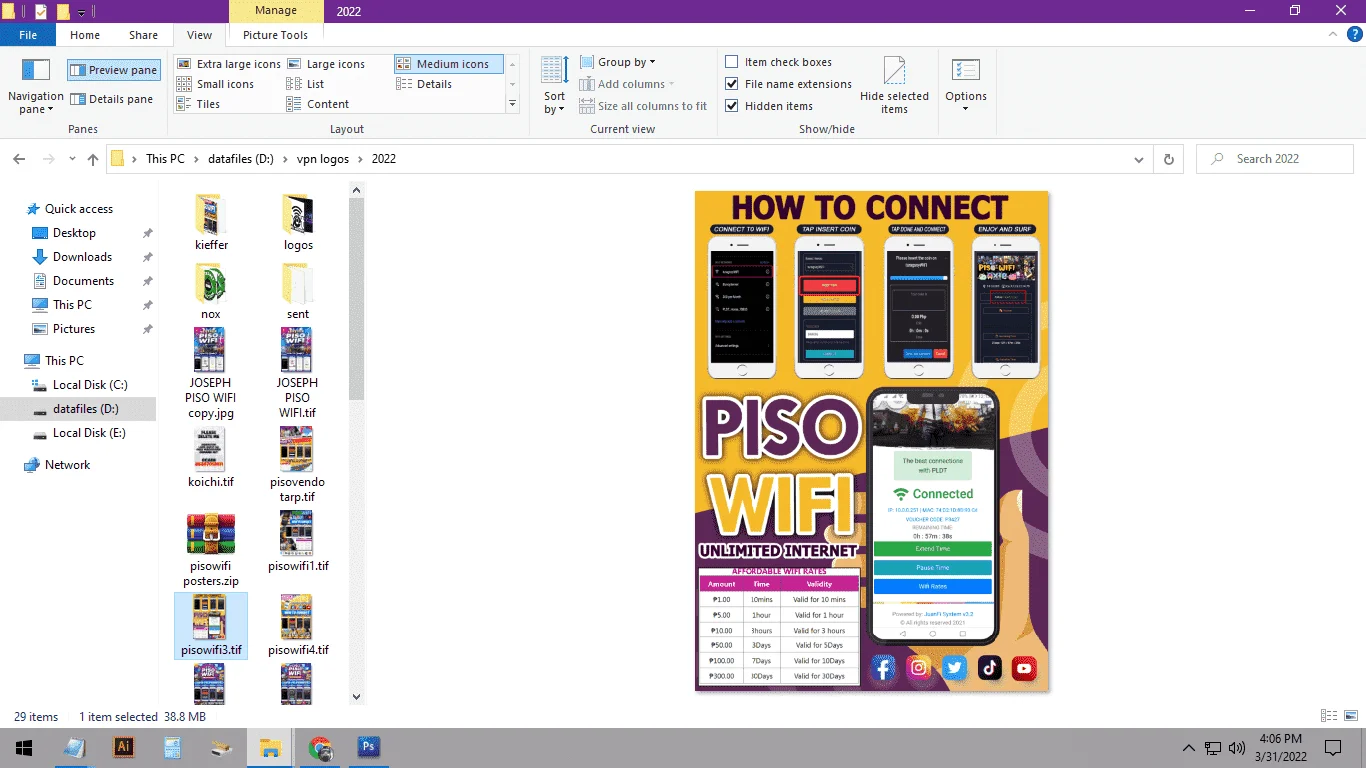
Task: Click the Search 2022 box
Action: coord(1275,159)
